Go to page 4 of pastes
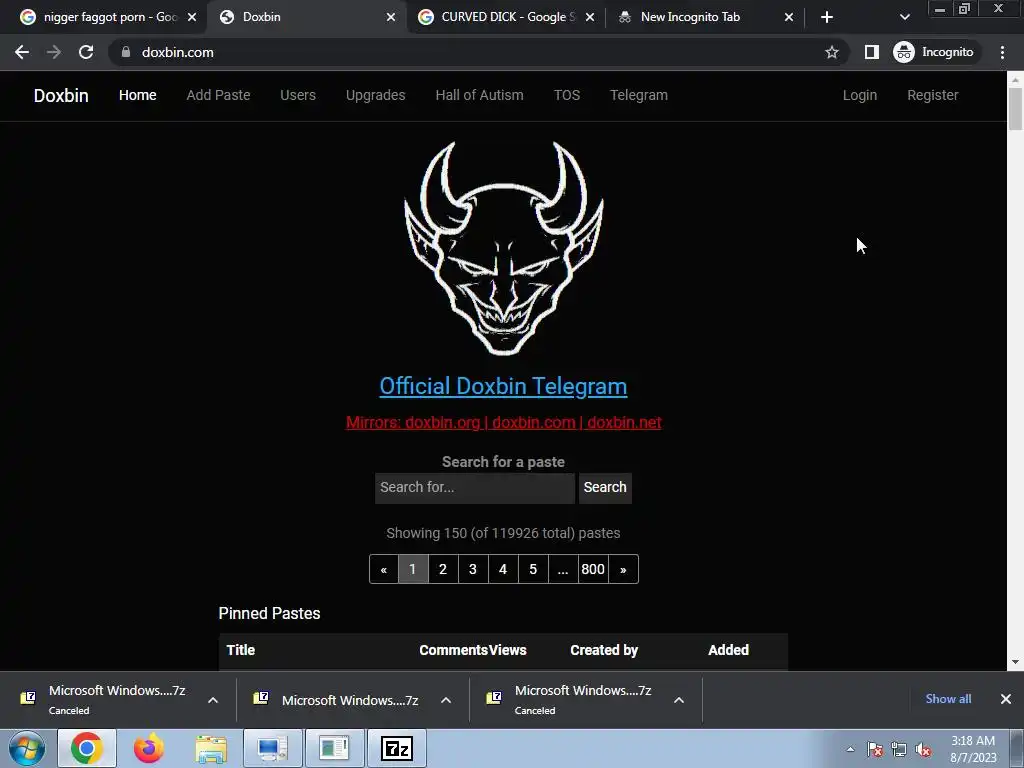The height and width of the screenshot is (768, 1024). point(503,569)
